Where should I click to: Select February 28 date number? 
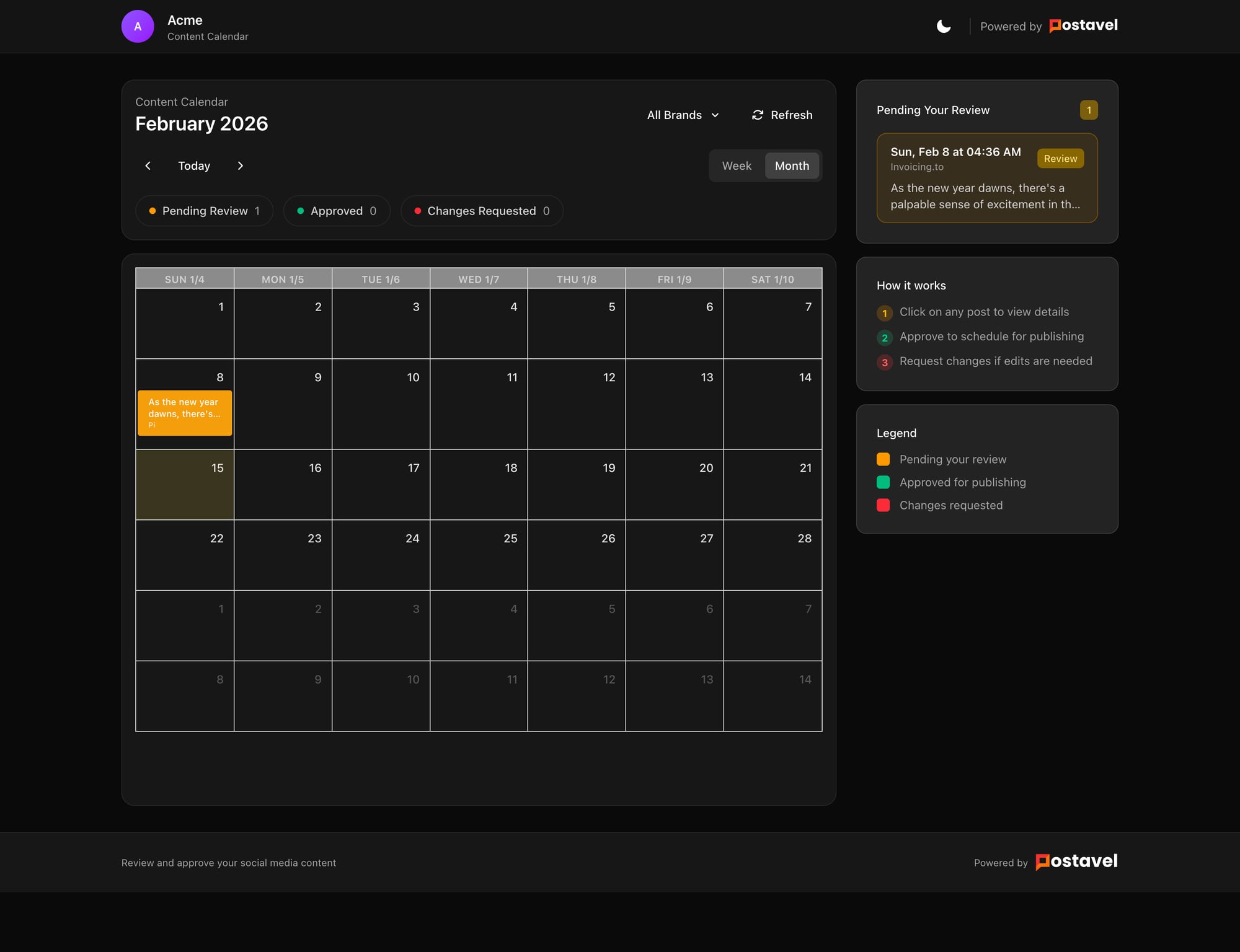pos(804,539)
